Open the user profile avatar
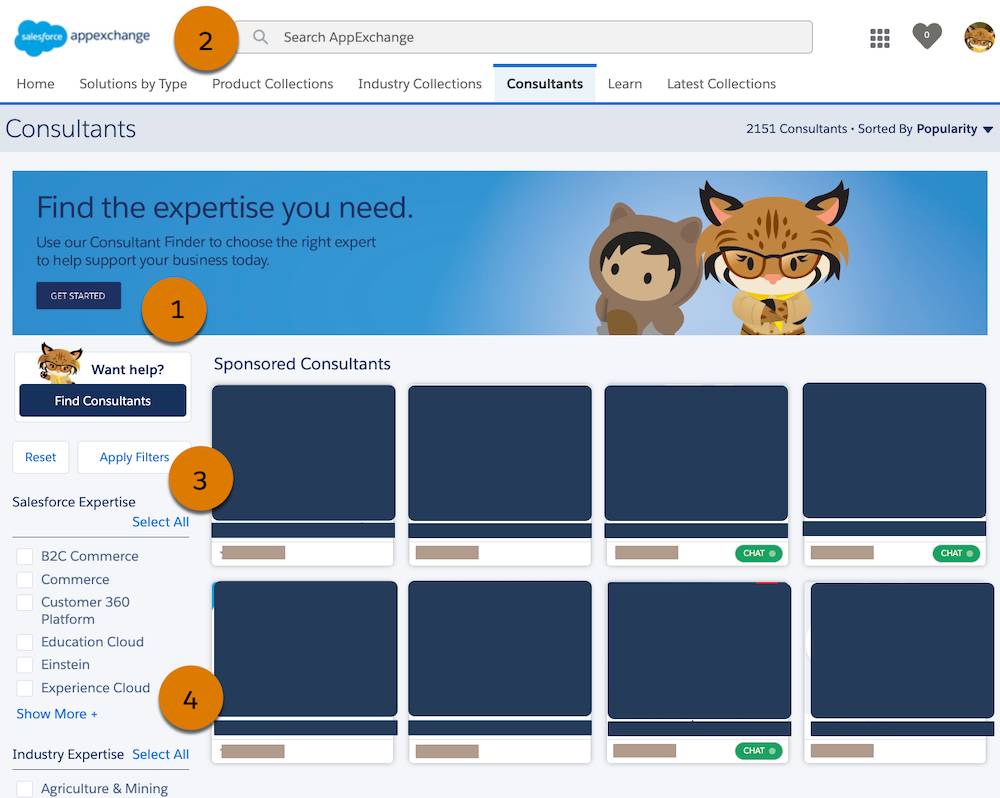 979,37
